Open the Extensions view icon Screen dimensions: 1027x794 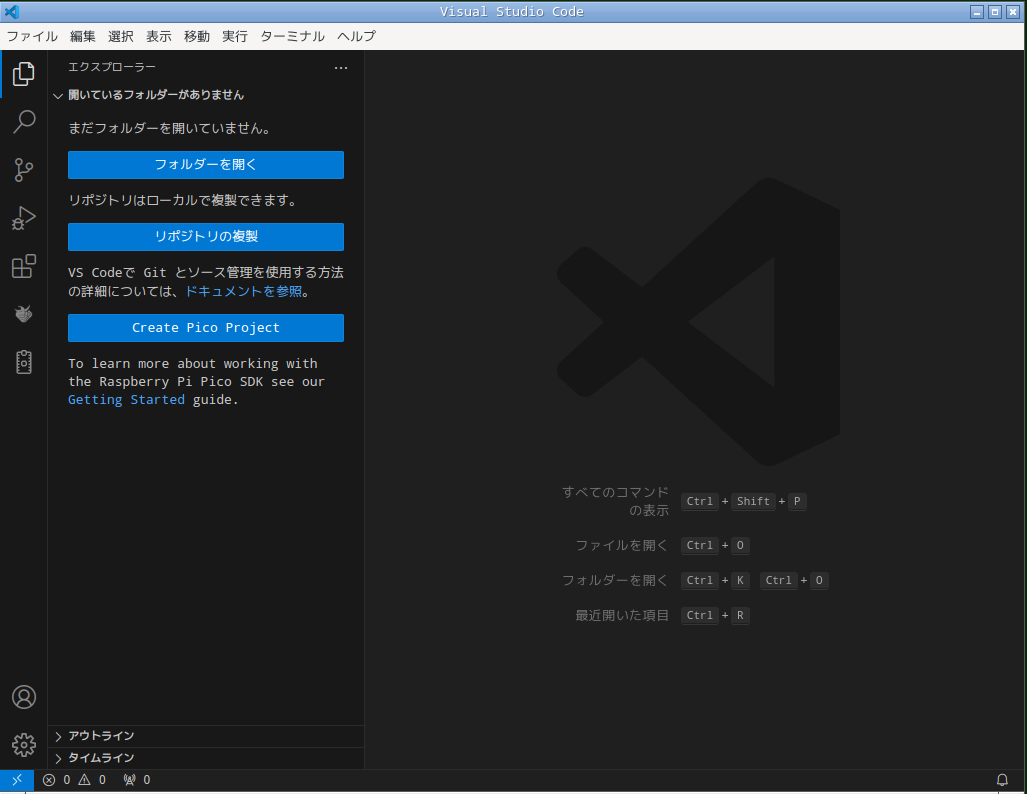(24, 266)
